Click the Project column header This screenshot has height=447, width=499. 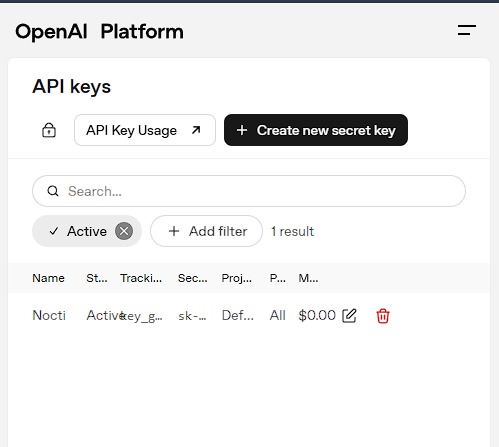[x=237, y=278]
